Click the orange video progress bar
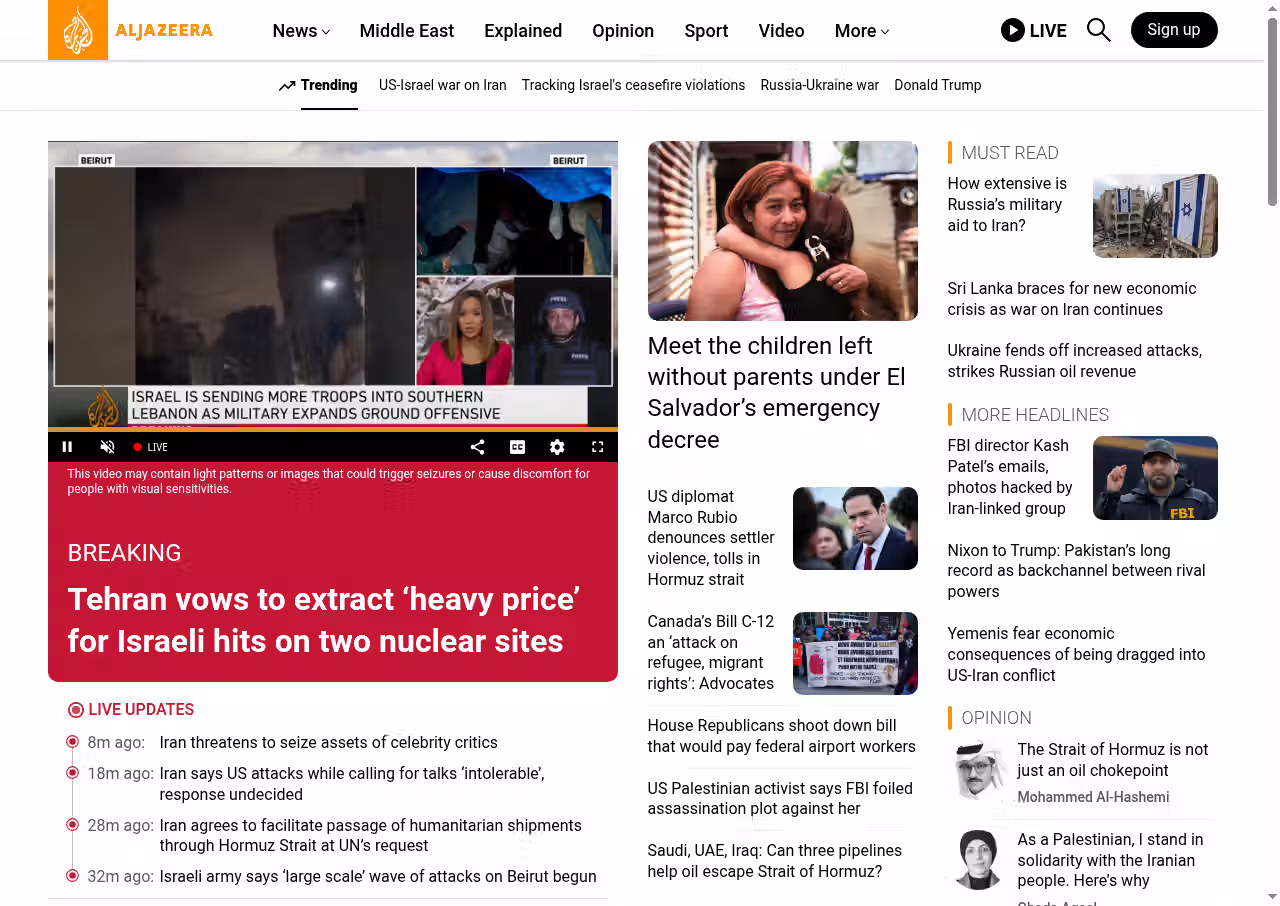Screen dimensions: 1280x906 coord(333,430)
